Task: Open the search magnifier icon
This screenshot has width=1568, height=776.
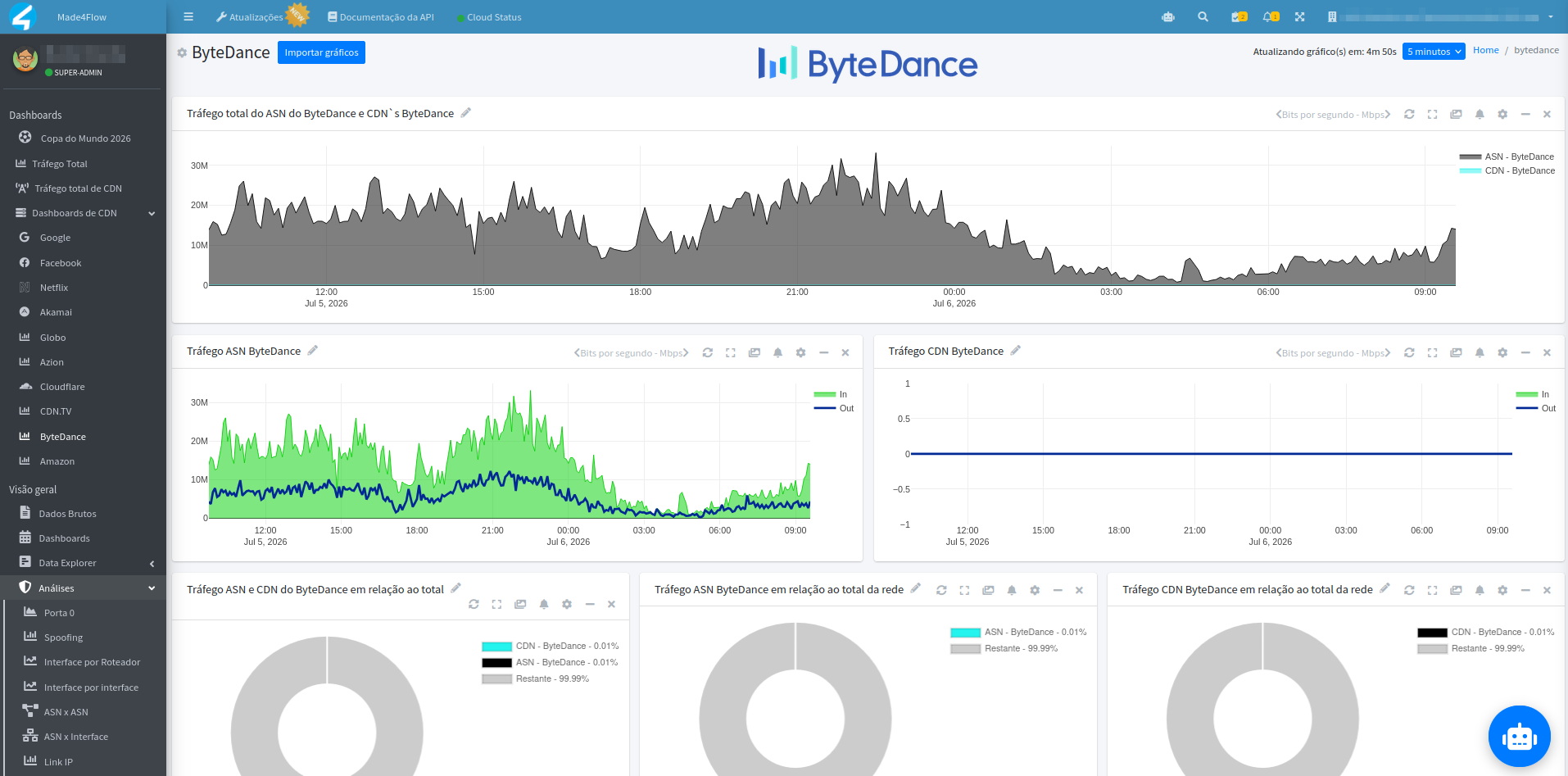Action: point(1203,16)
